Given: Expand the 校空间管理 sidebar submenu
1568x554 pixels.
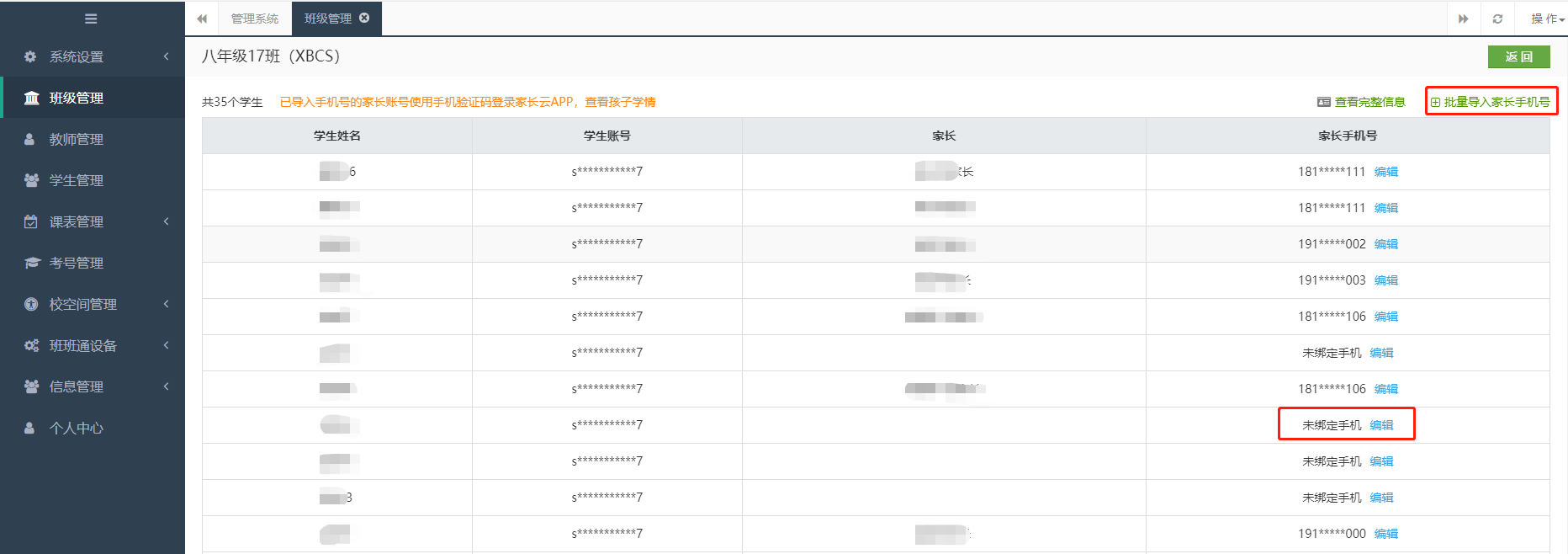Looking at the screenshot, I should point(166,304).
